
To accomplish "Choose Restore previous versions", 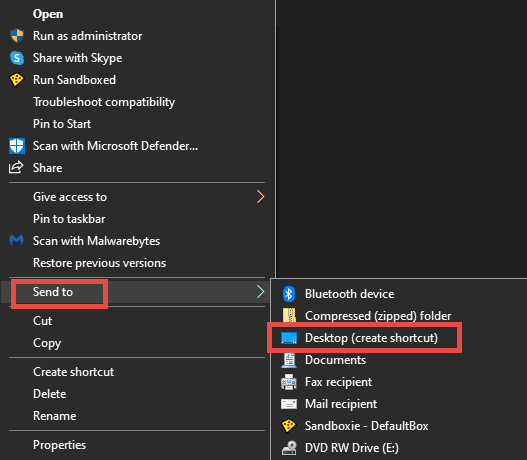I will [99, 263].
